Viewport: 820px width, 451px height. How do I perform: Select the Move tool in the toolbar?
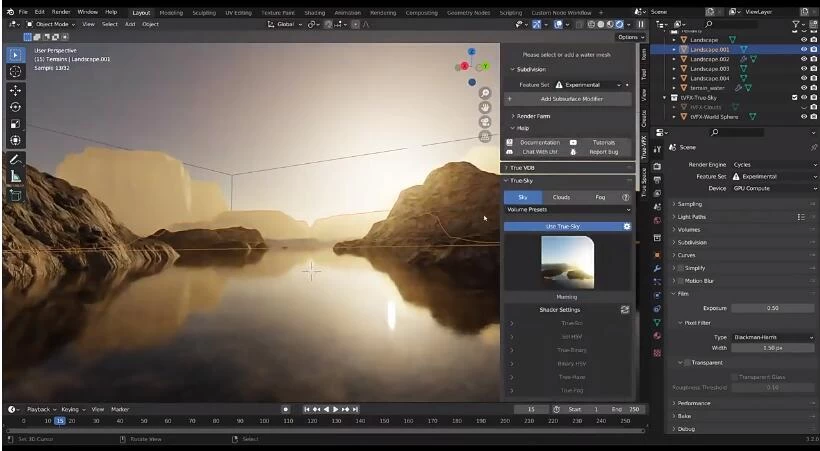(15, 89)
